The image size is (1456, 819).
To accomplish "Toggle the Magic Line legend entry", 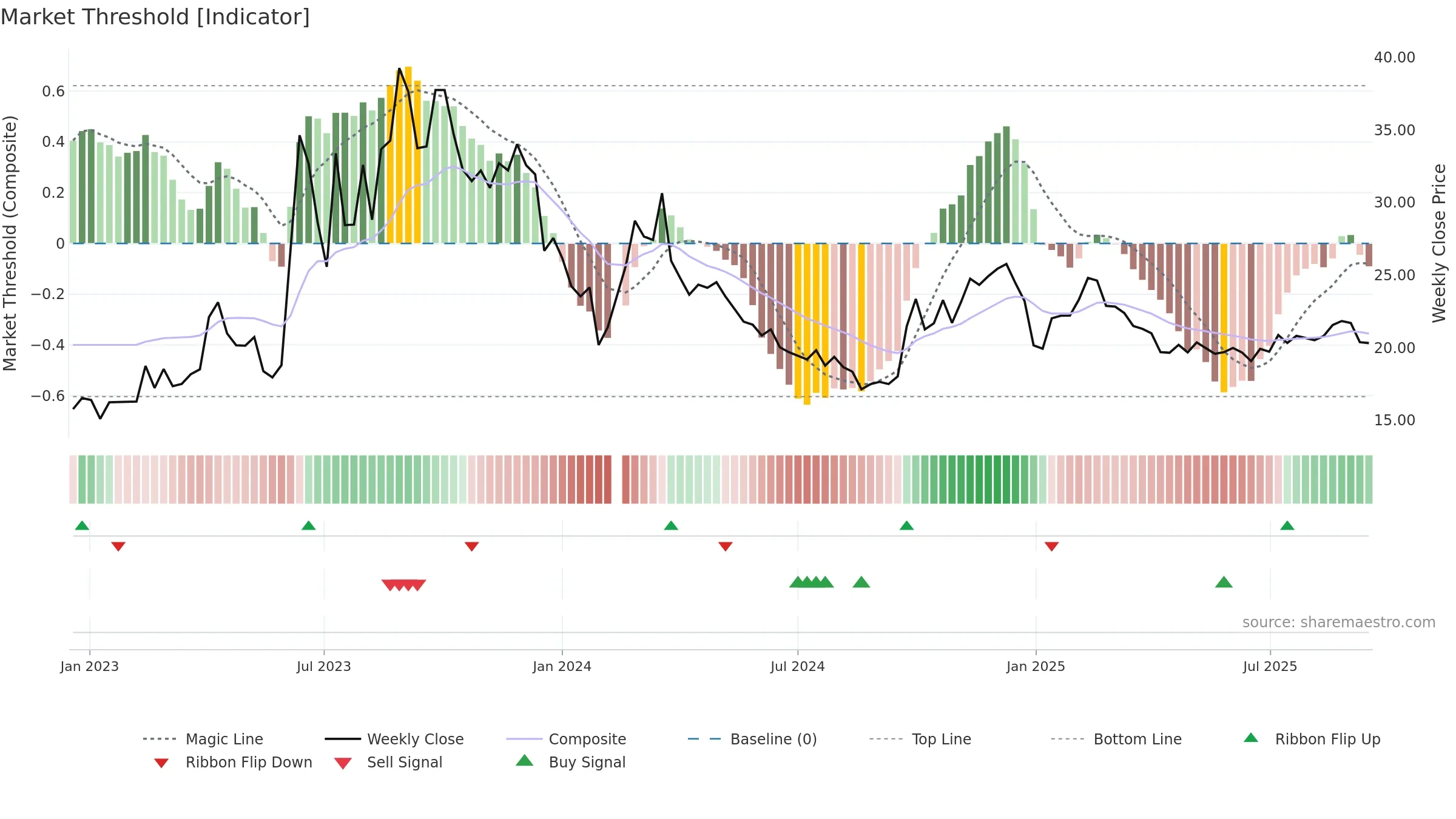I will (203, 739).
